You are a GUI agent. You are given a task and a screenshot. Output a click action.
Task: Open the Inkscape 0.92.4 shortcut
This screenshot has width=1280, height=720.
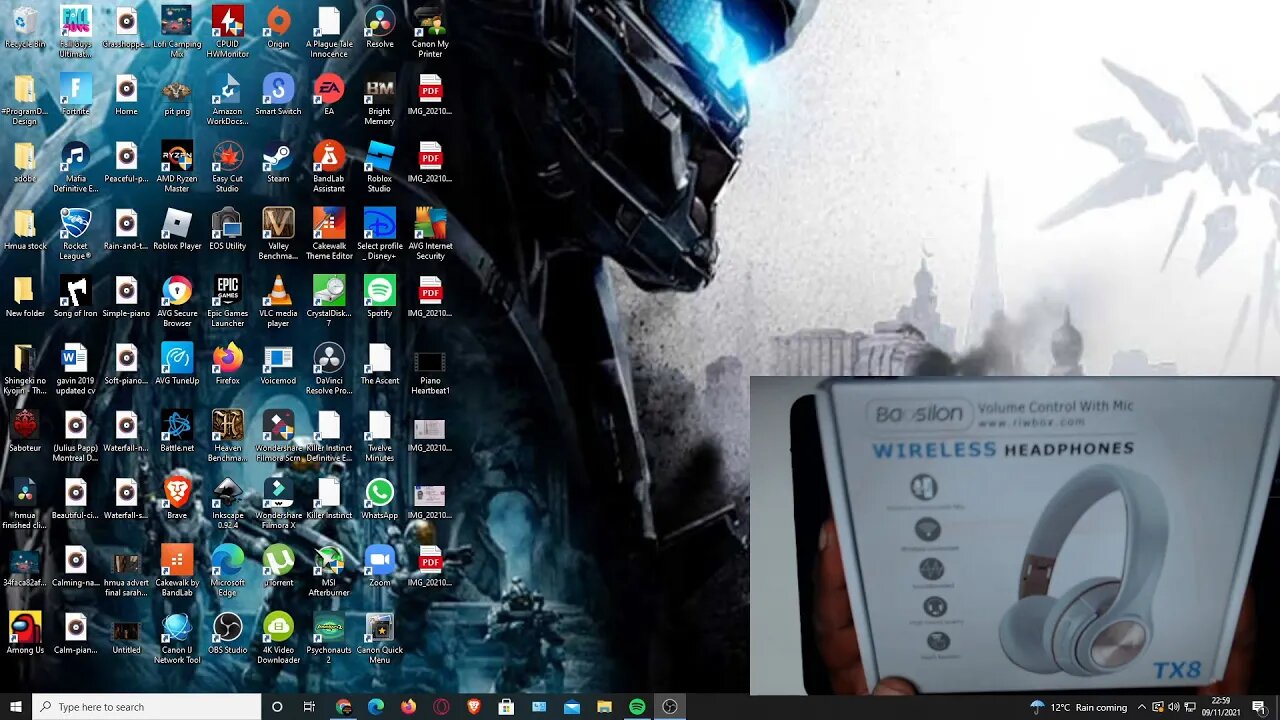point(227,502)
